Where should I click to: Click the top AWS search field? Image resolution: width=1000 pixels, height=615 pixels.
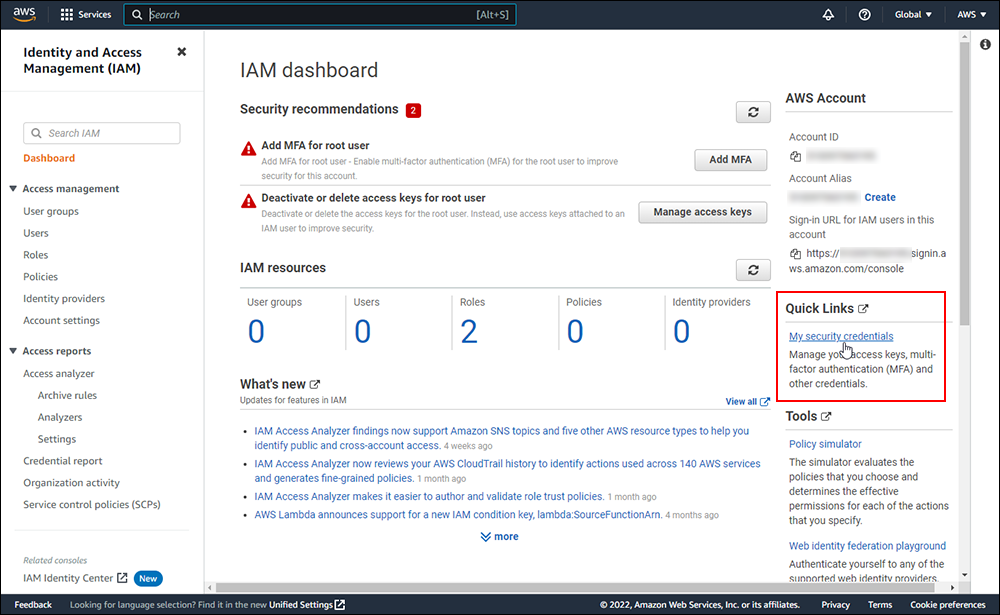pyautogui.click(x=320, y=15)
